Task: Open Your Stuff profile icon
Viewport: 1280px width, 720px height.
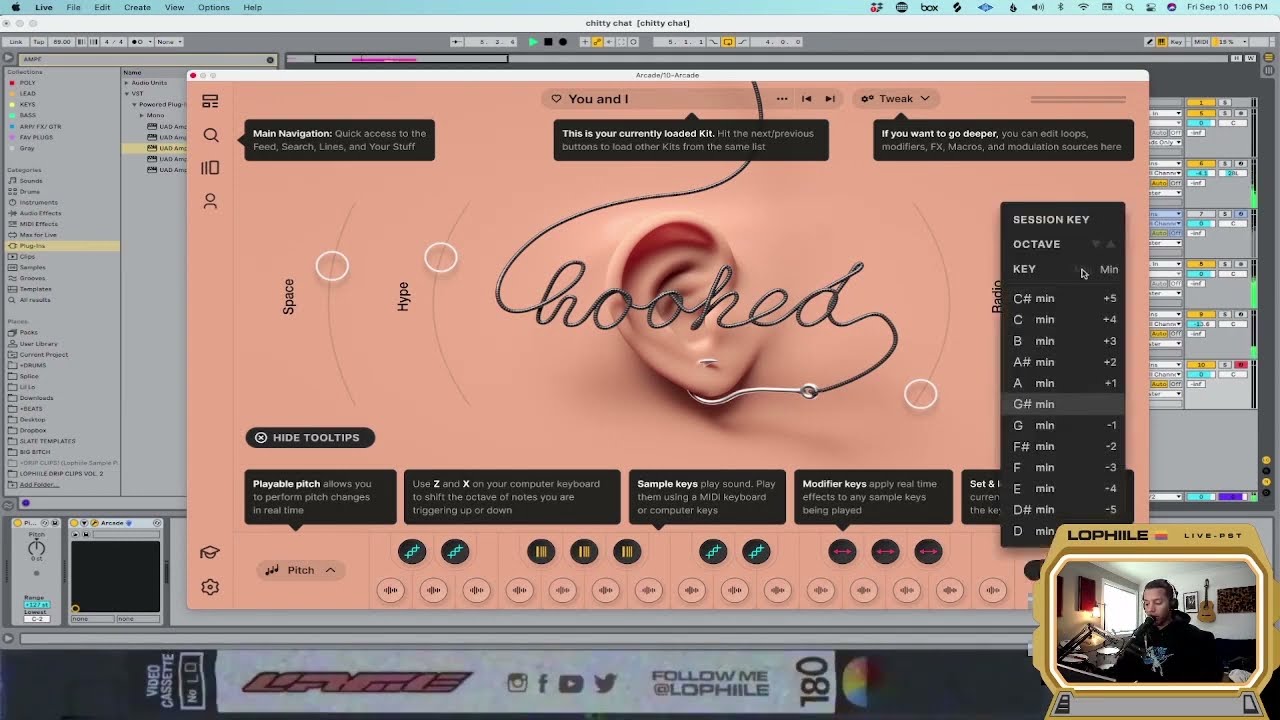Action: [x=210, y=201]
